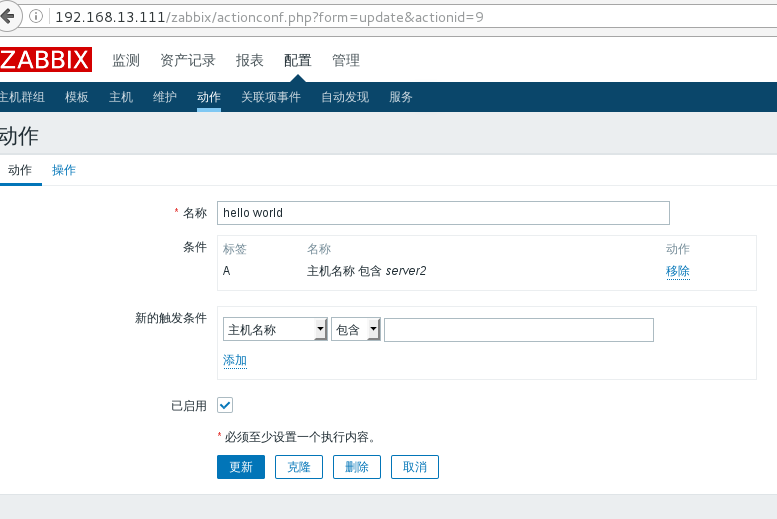This screenshot has width=777, height=519.
Task: Click condition text 主机名称 包含 server2
Action: (366, 271)
